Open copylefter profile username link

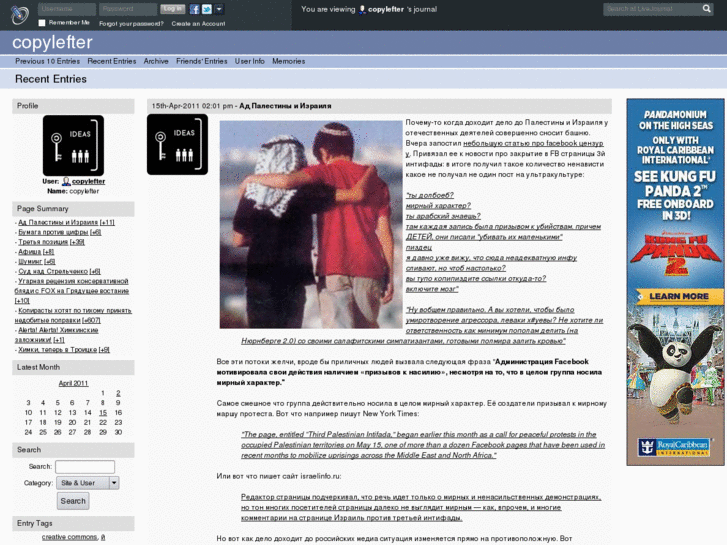pyautogui.click(x=89, y=181)
